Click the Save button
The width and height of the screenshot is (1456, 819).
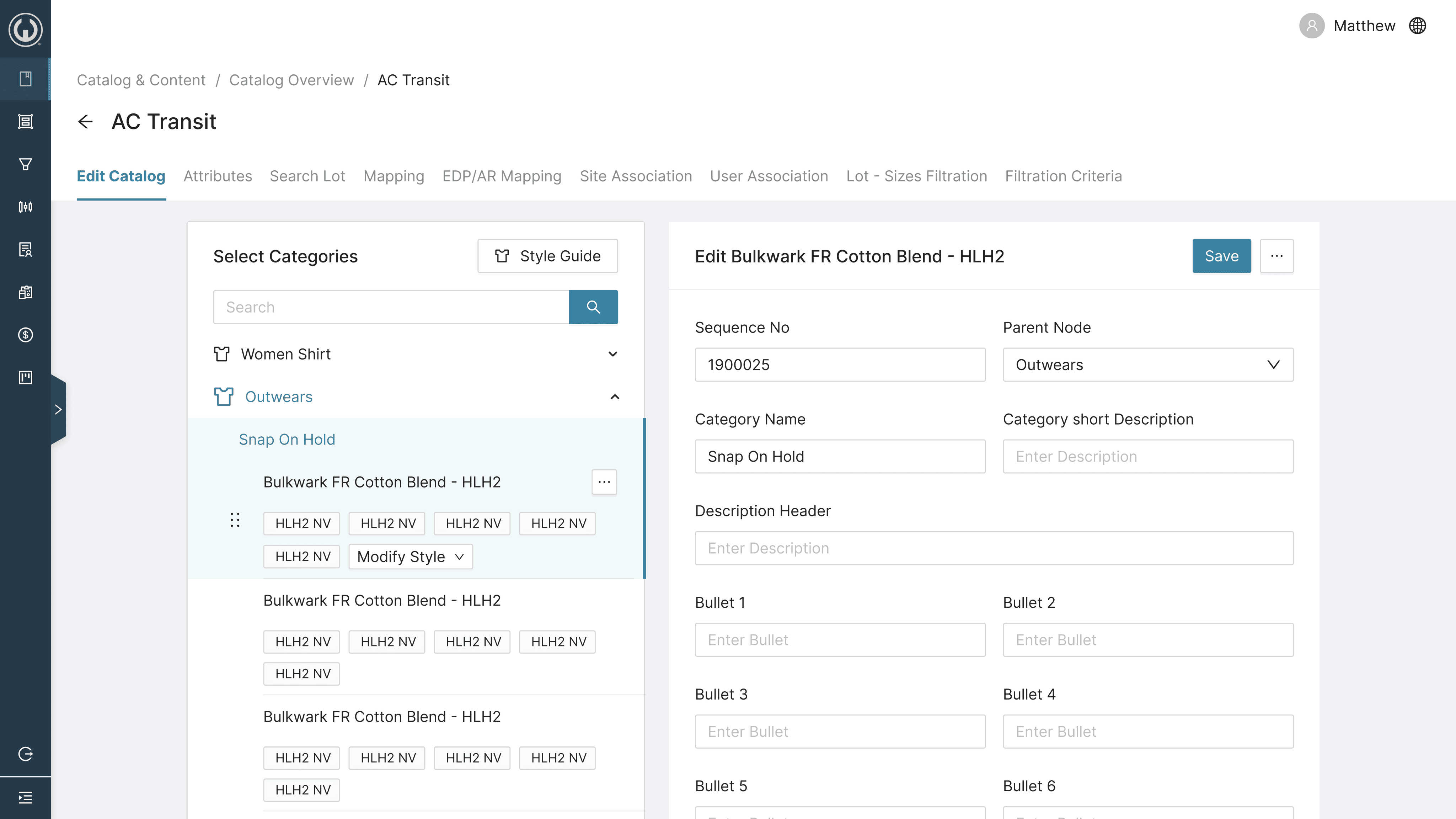(x=1221, y=256)
